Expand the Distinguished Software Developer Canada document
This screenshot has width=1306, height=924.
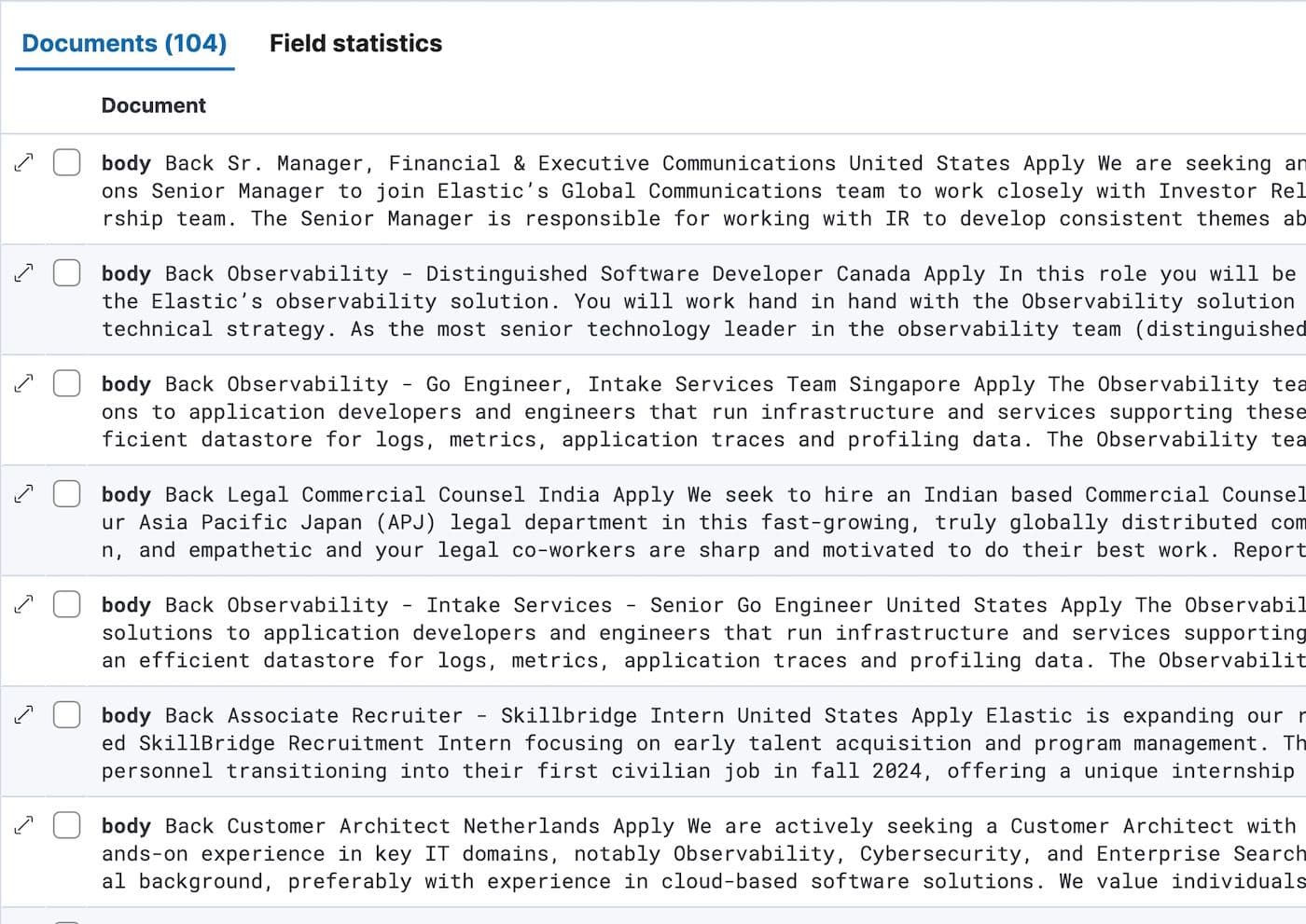[x=23, y=271]
